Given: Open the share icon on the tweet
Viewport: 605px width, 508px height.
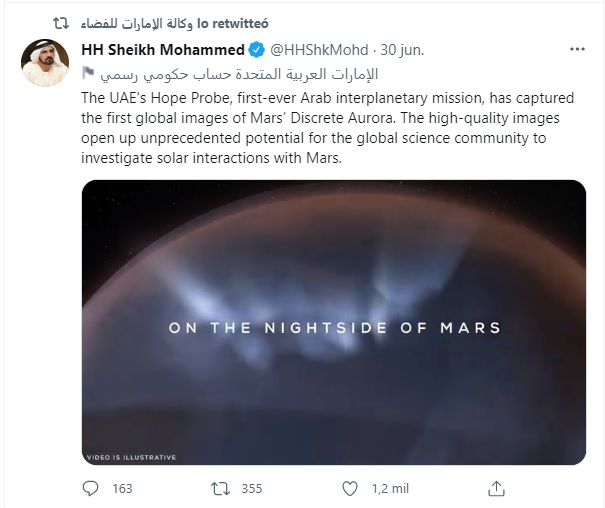Looking at the screenshot, I should tap(496, 489).
